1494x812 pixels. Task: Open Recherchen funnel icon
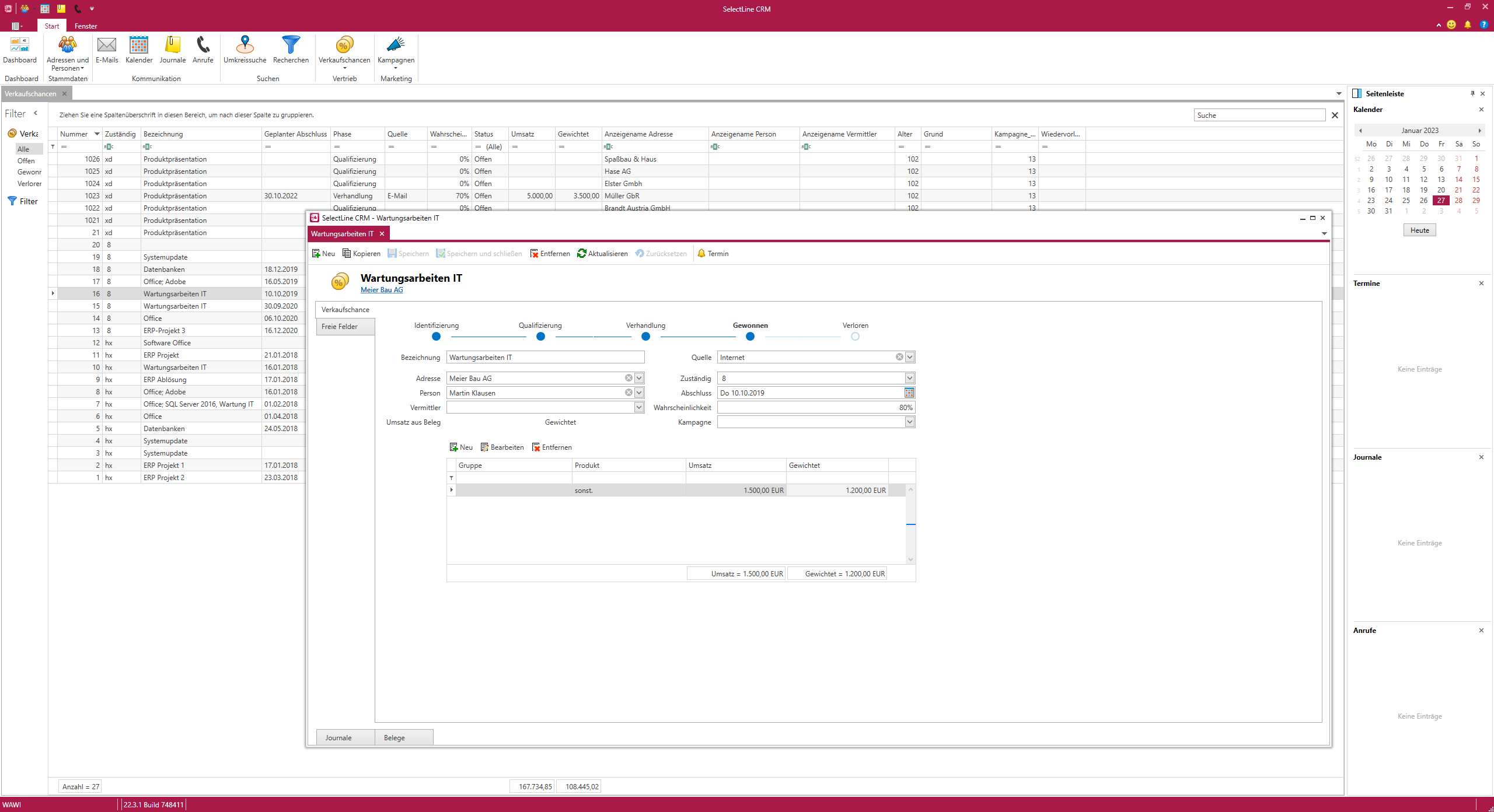291,50
